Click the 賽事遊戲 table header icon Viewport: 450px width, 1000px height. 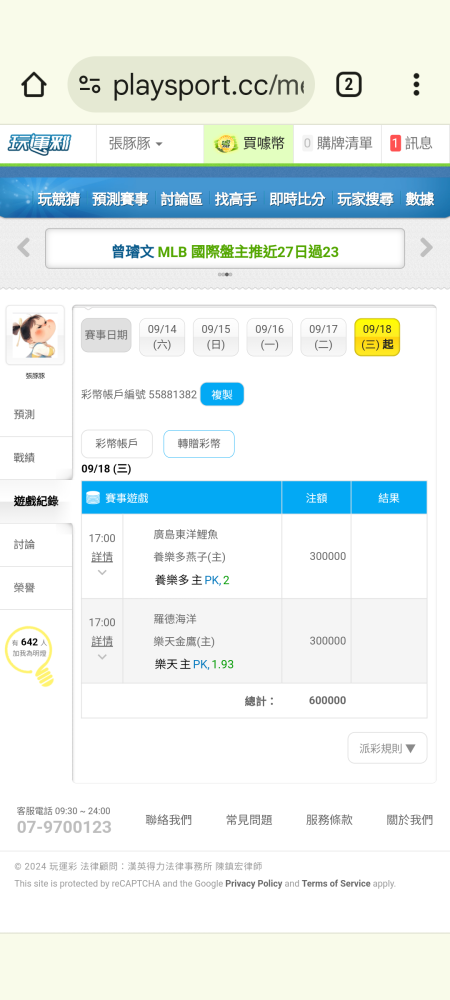click(x=93, y=498)
